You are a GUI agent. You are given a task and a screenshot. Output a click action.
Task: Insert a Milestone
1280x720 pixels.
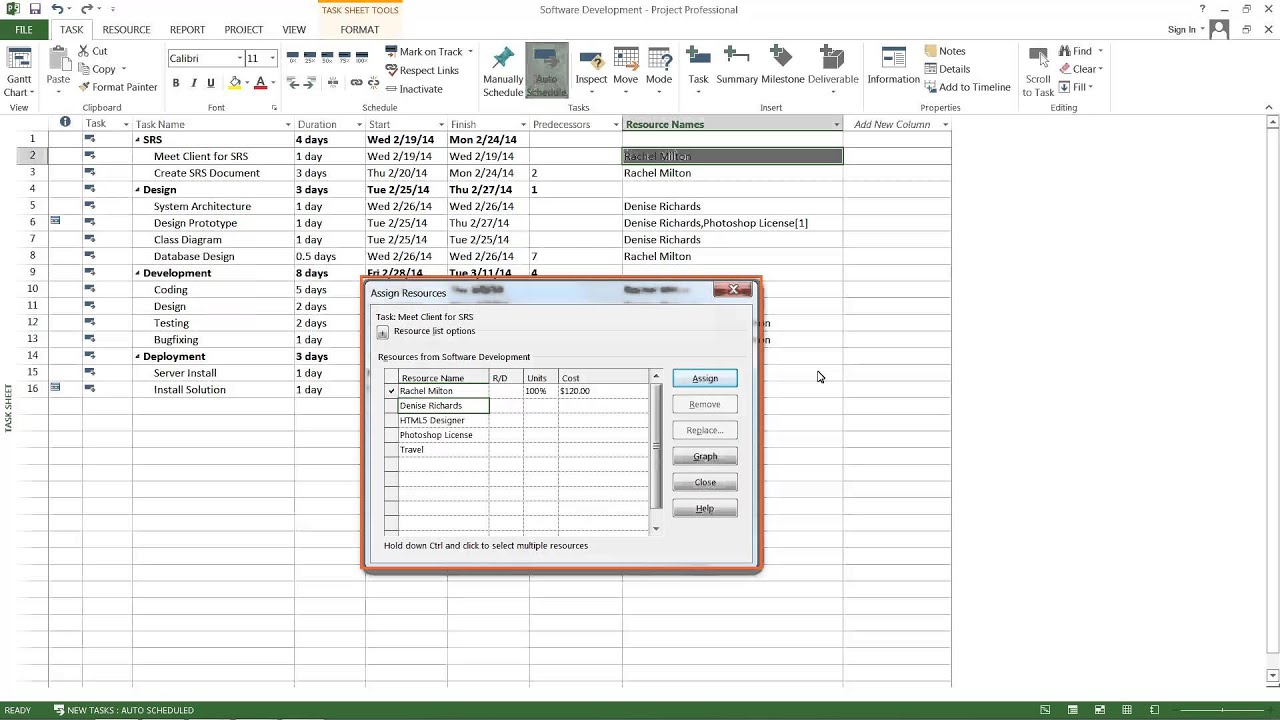pyautogui.click(x=783, y=66)
